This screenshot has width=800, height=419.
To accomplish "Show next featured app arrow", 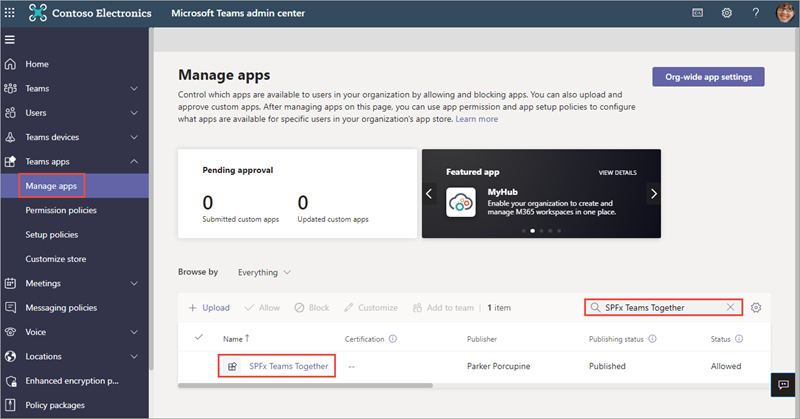I will pos(654,194).
